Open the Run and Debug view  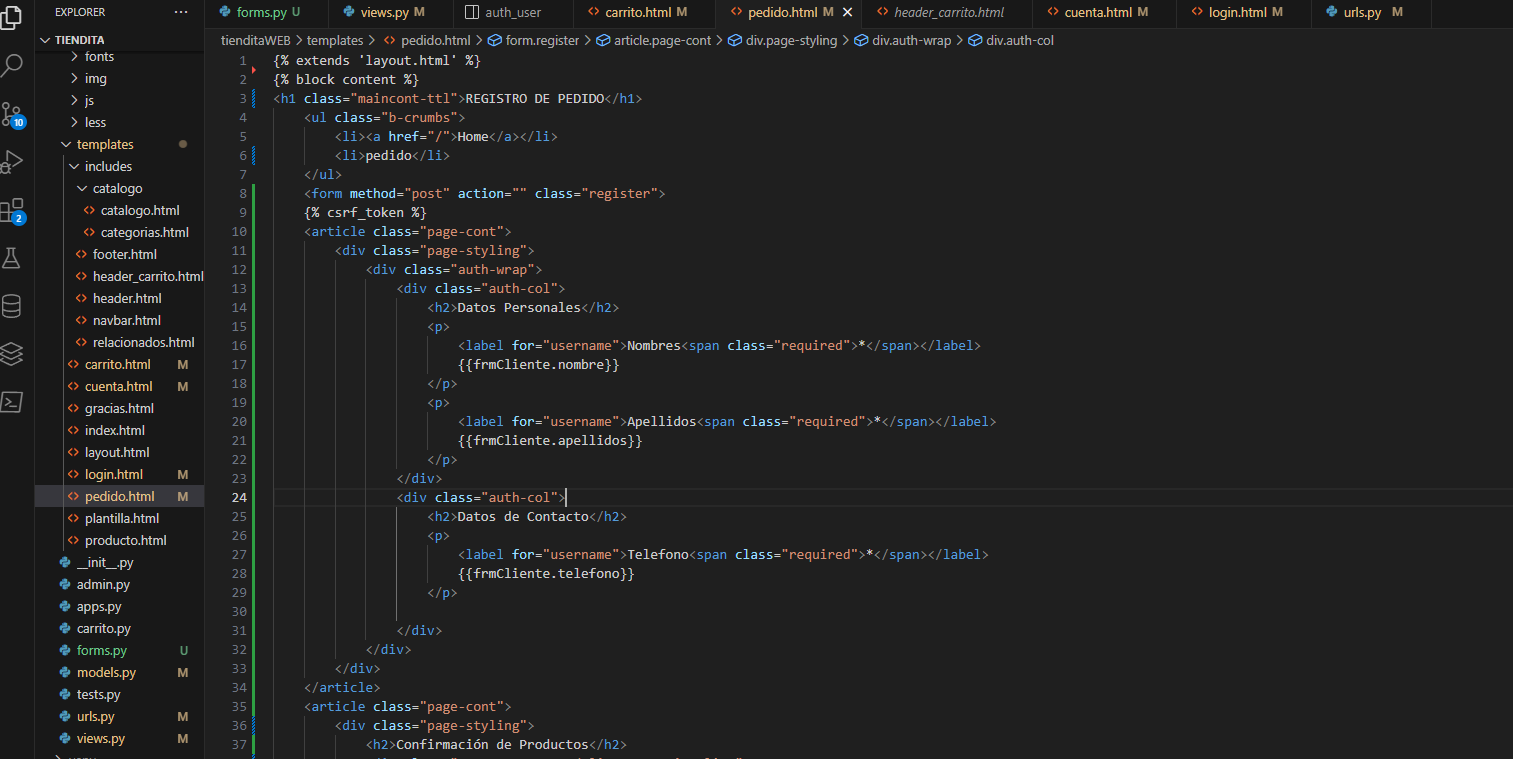click(x=12, y=161)
